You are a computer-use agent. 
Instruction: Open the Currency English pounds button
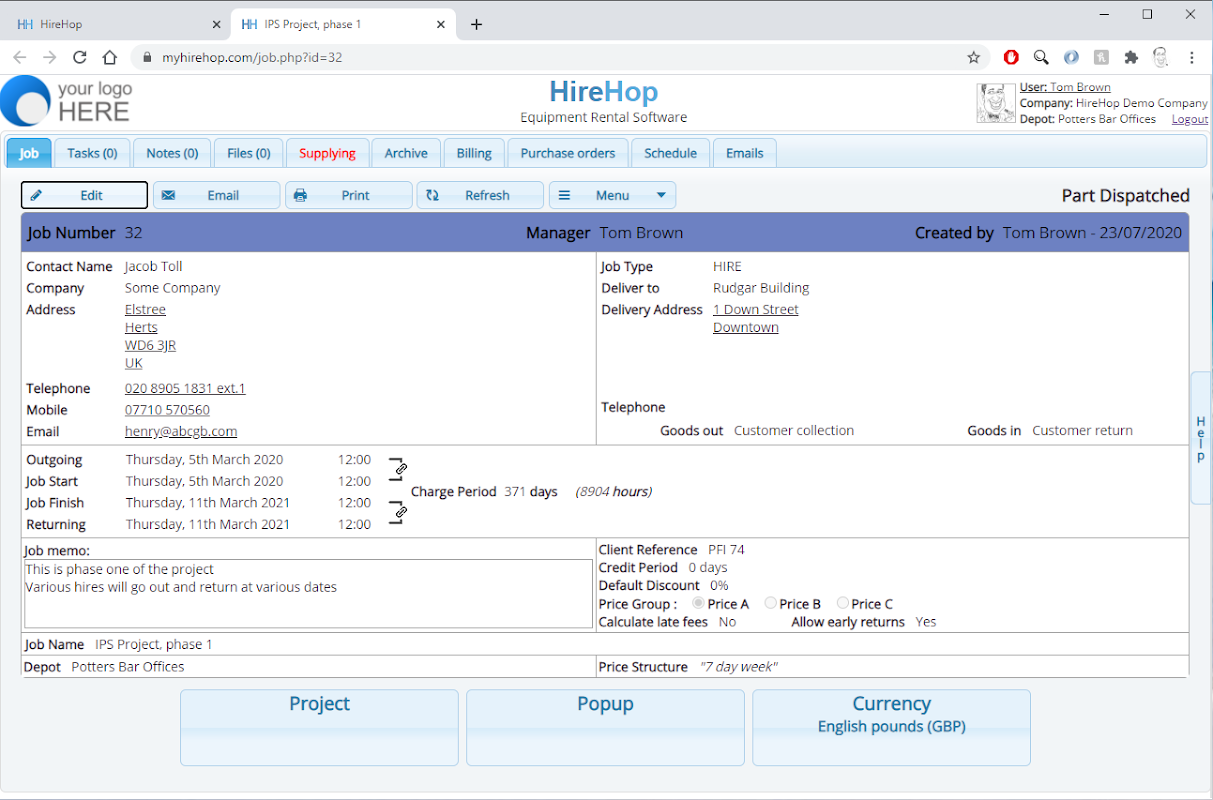point(891,727)
